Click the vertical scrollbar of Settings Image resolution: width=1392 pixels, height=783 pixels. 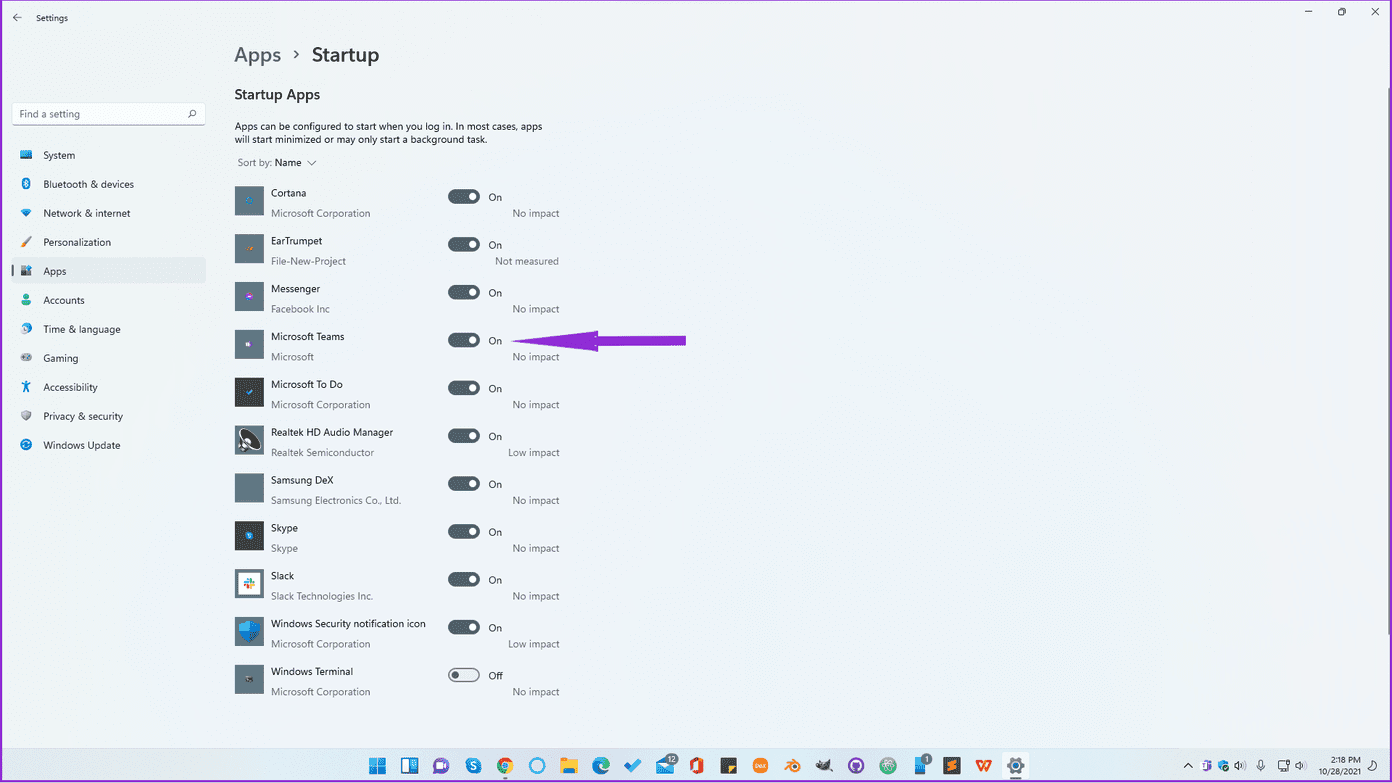pos(1388,360)
